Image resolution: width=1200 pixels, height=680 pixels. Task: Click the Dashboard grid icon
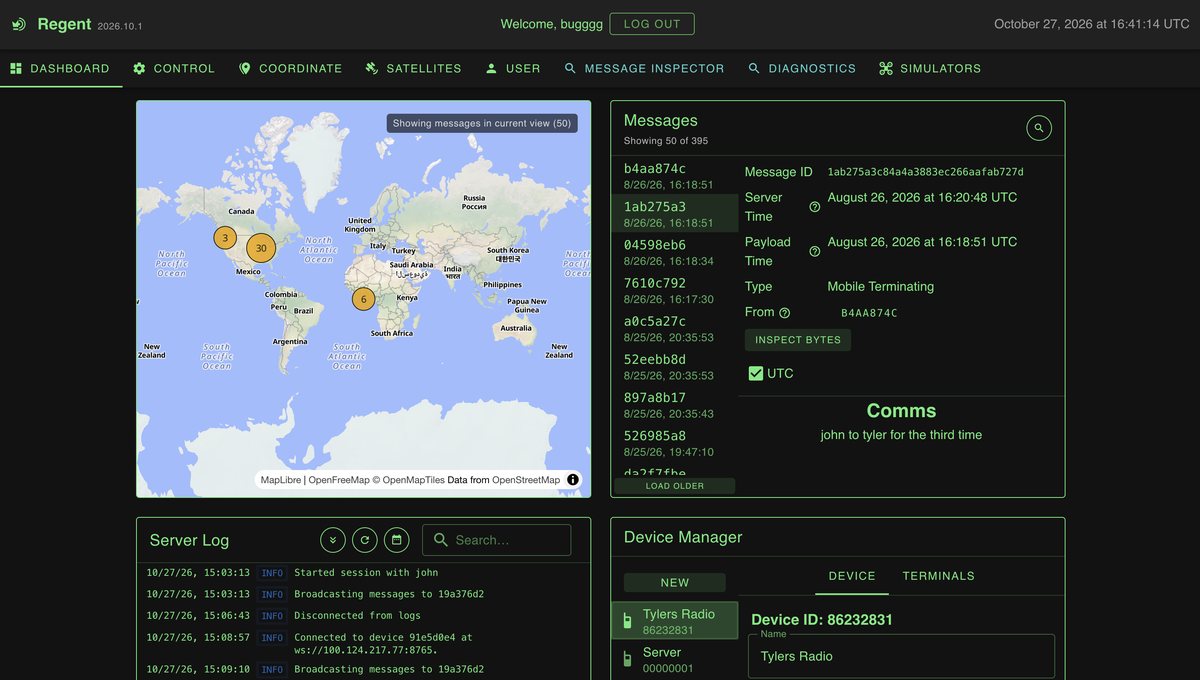[x=16, y=69]
